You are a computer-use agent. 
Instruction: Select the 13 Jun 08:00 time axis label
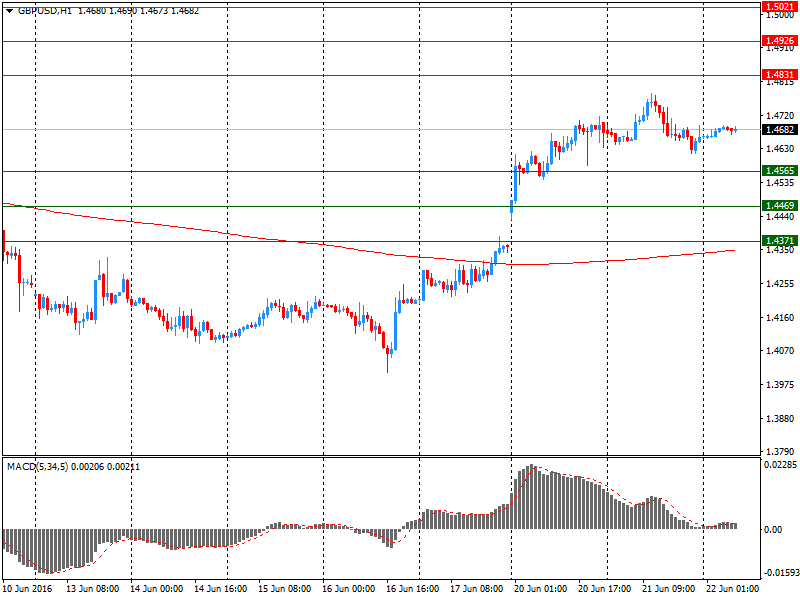pyautogui.click(x=92, y=588)
